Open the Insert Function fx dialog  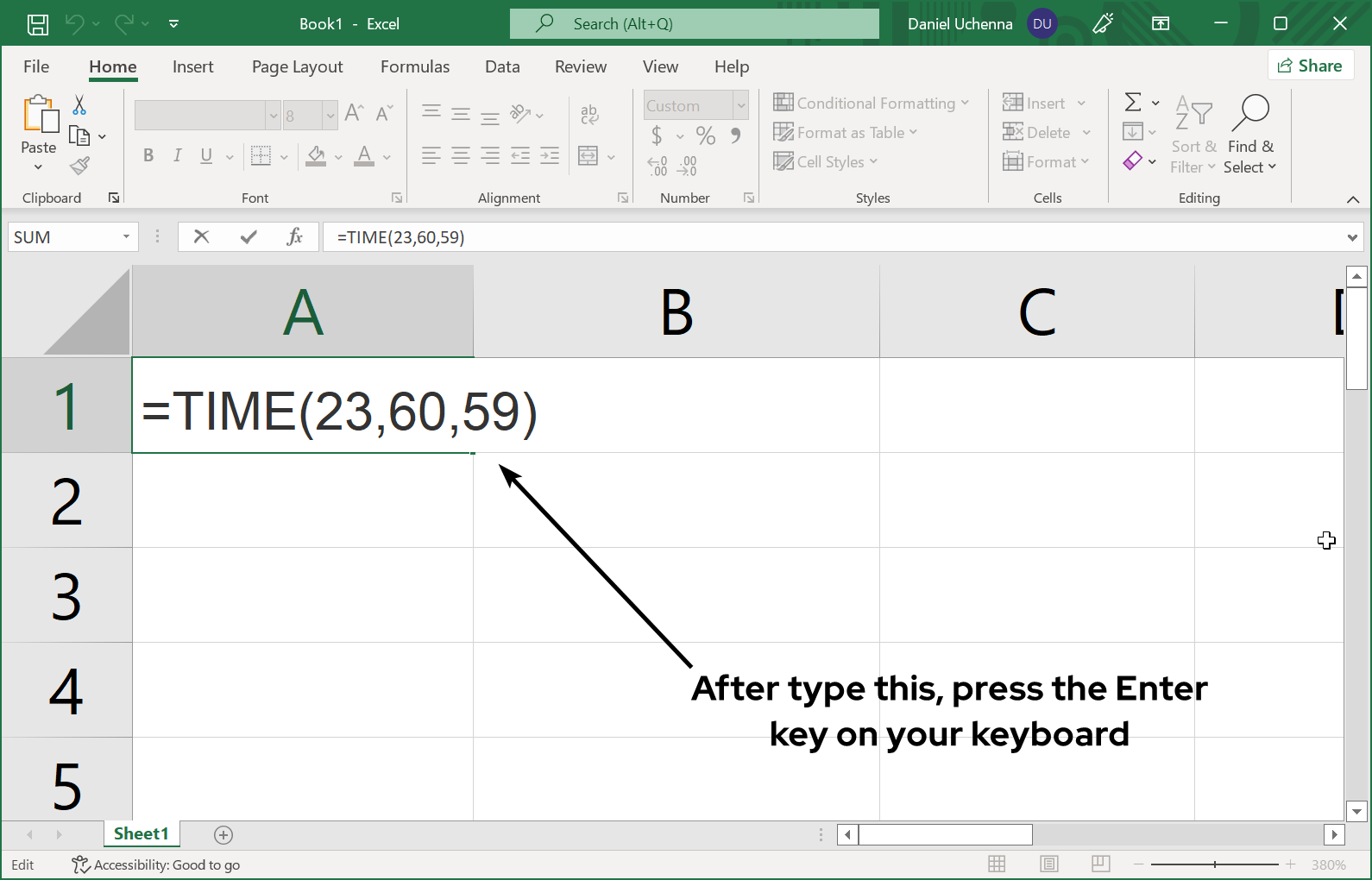point(294,236)
